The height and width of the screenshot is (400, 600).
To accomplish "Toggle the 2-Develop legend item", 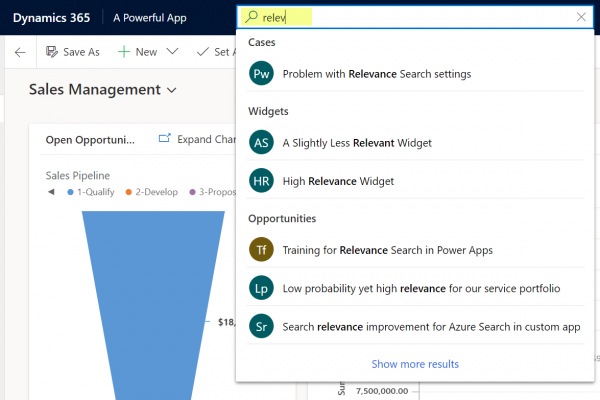I will point(152,192).
